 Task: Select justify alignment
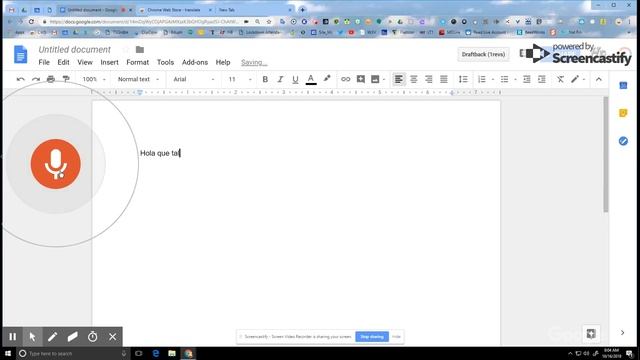(x=444, y=79)
